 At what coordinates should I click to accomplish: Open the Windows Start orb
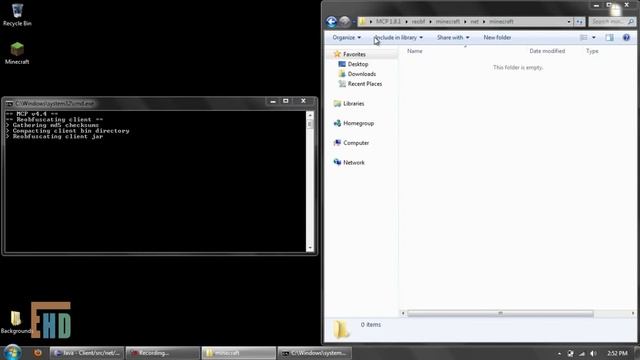[12, 352]
